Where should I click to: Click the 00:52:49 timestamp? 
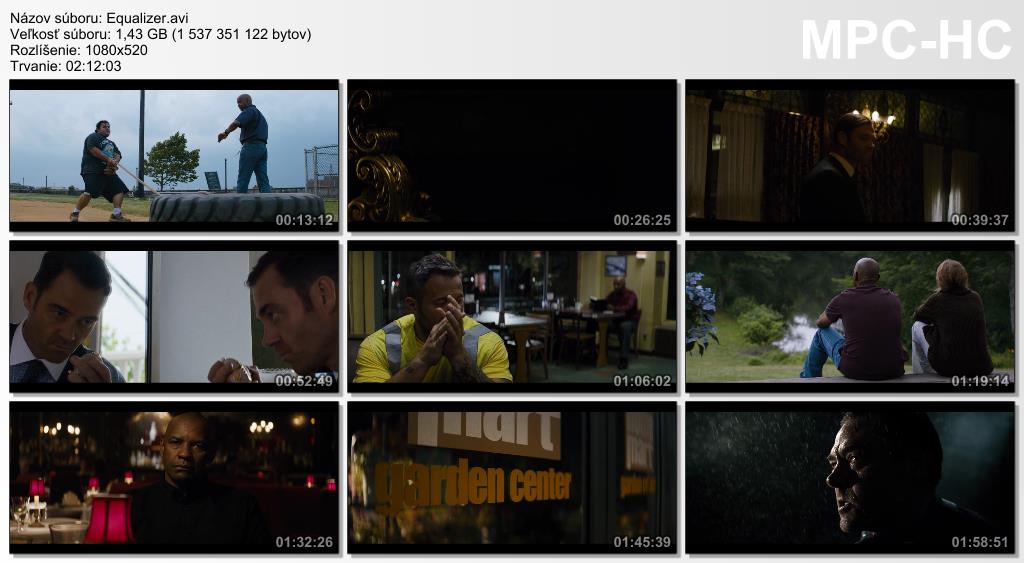pos(304,381)
